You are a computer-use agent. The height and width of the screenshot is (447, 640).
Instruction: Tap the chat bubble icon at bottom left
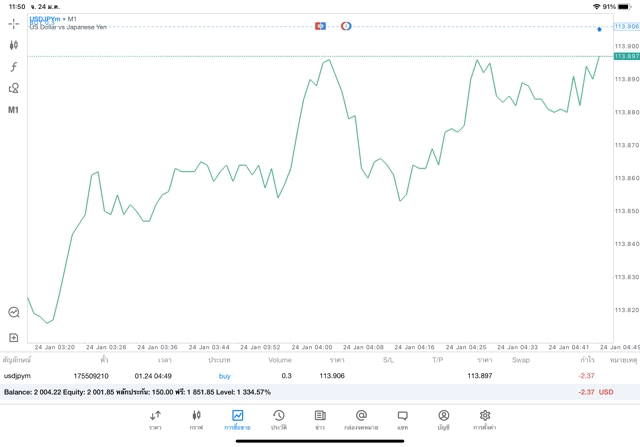pos(14,312)
